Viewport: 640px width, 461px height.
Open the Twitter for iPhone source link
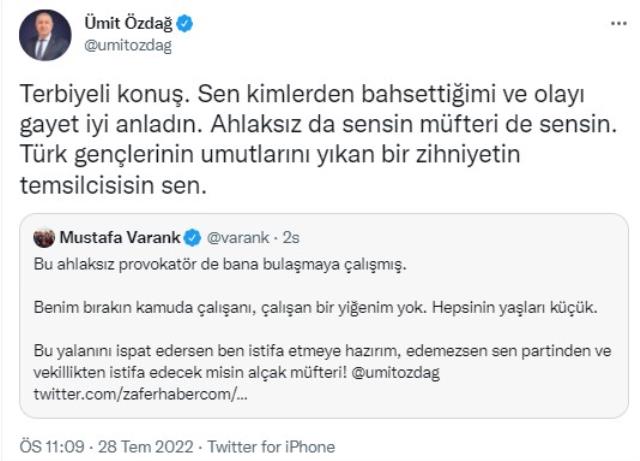[x=277, y=447]
